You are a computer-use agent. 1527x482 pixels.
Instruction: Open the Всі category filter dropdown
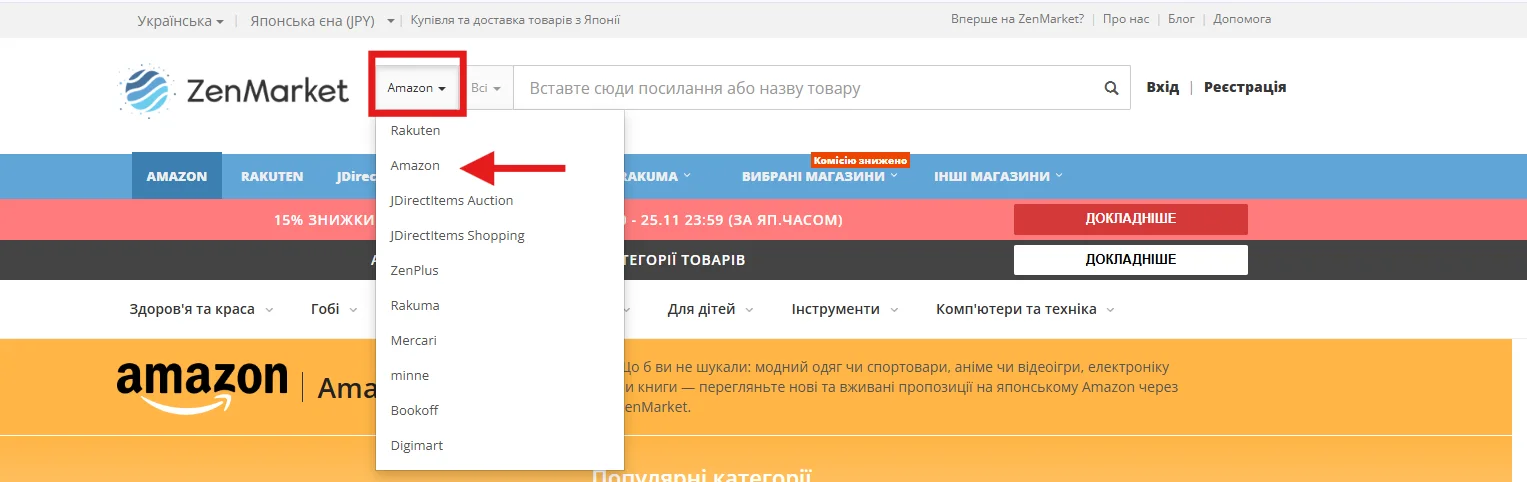click(x=486, y=88)
